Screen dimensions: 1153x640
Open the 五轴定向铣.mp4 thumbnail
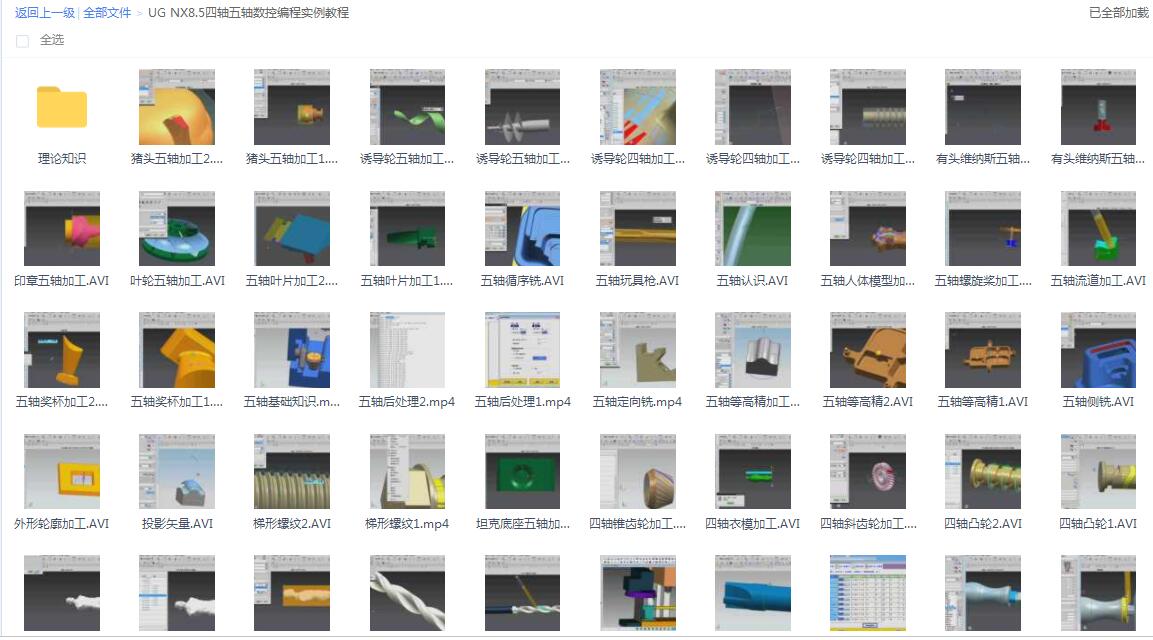click(x=638, y=349)
